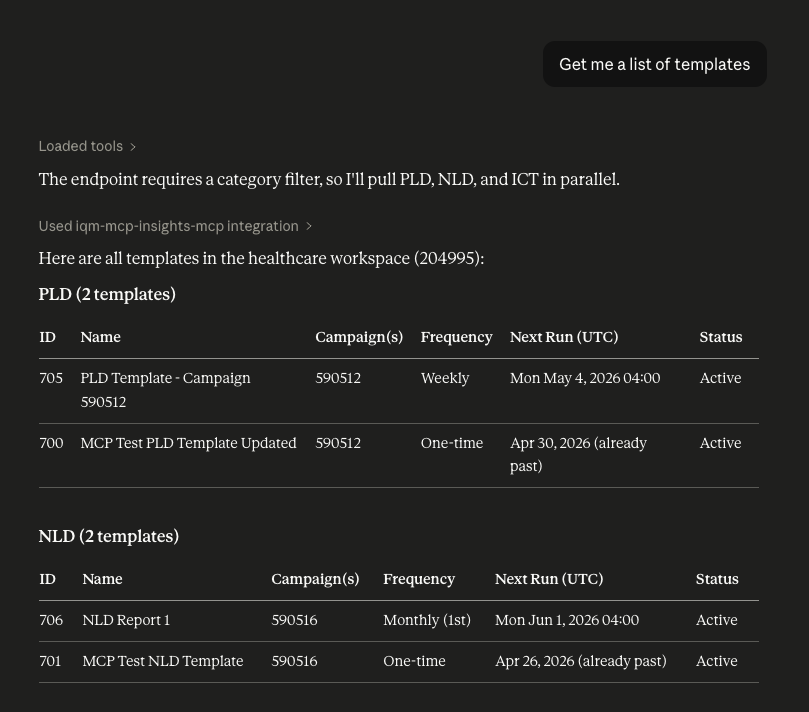The height and width of the screenshot is (712, 809).
Task: Click the 'Monthly (1st)' frequency cell
Action: tap(427, 620)
